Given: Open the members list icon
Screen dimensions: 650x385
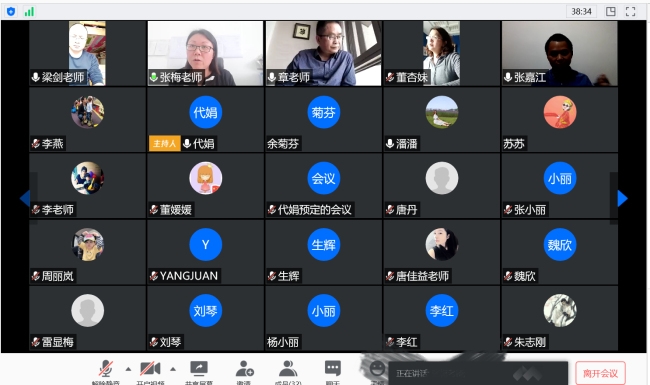Looking at the screenshot, I should click(x=288, y=368).
